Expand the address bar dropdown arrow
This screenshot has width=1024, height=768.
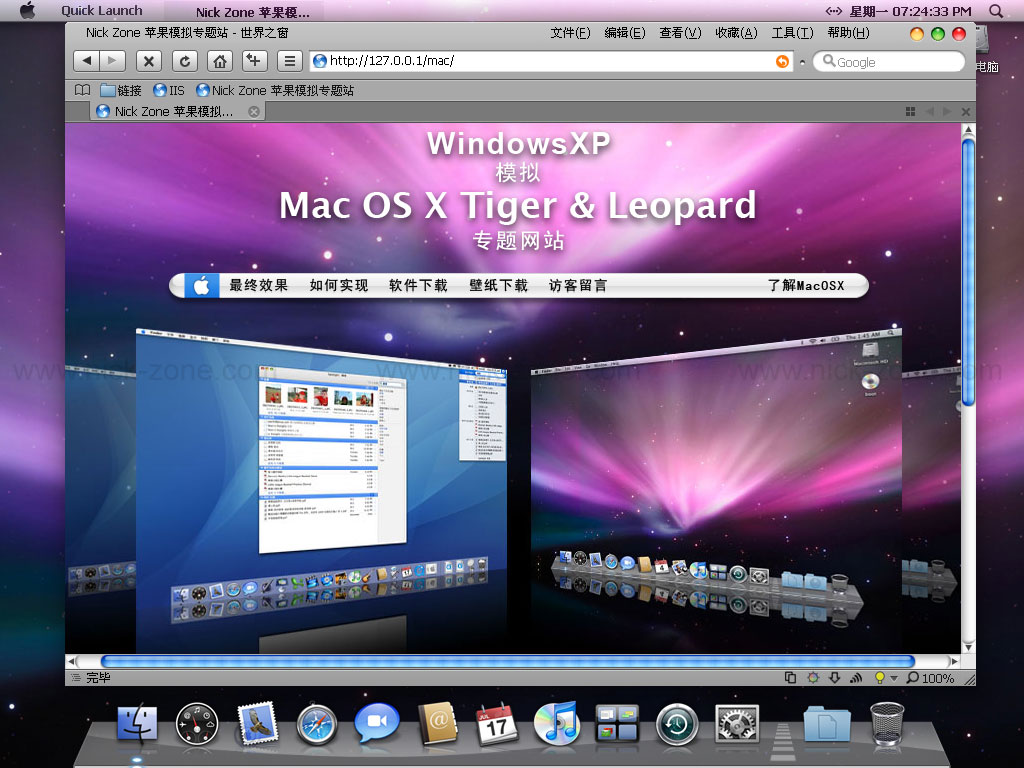click(x=803, y=63)
